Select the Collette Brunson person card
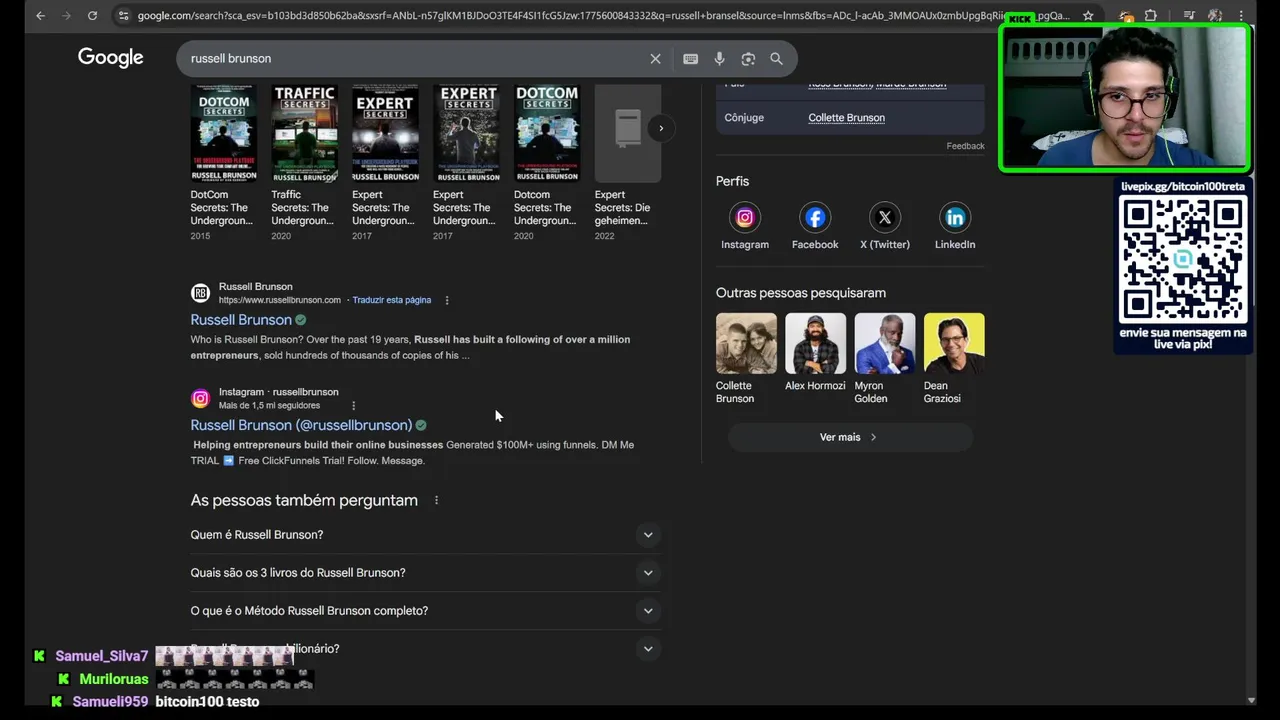The image size is (1280, 720). (745, 358)
